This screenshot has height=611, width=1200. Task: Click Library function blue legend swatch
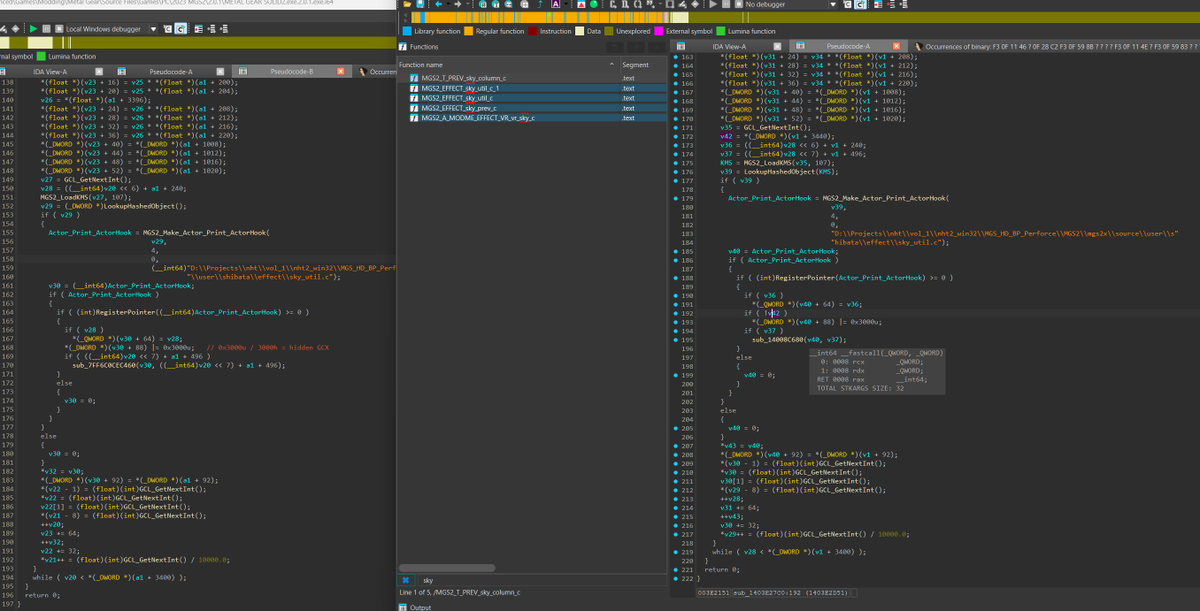[x=407, y=31]
